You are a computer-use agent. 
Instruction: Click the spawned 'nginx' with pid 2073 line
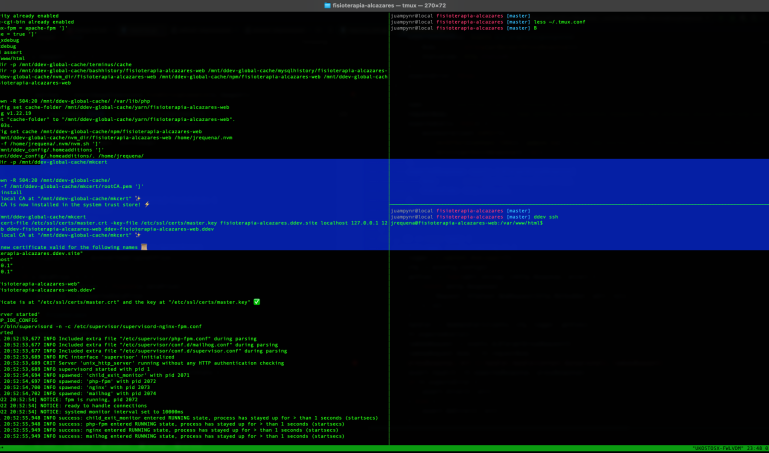pos(75,387)
